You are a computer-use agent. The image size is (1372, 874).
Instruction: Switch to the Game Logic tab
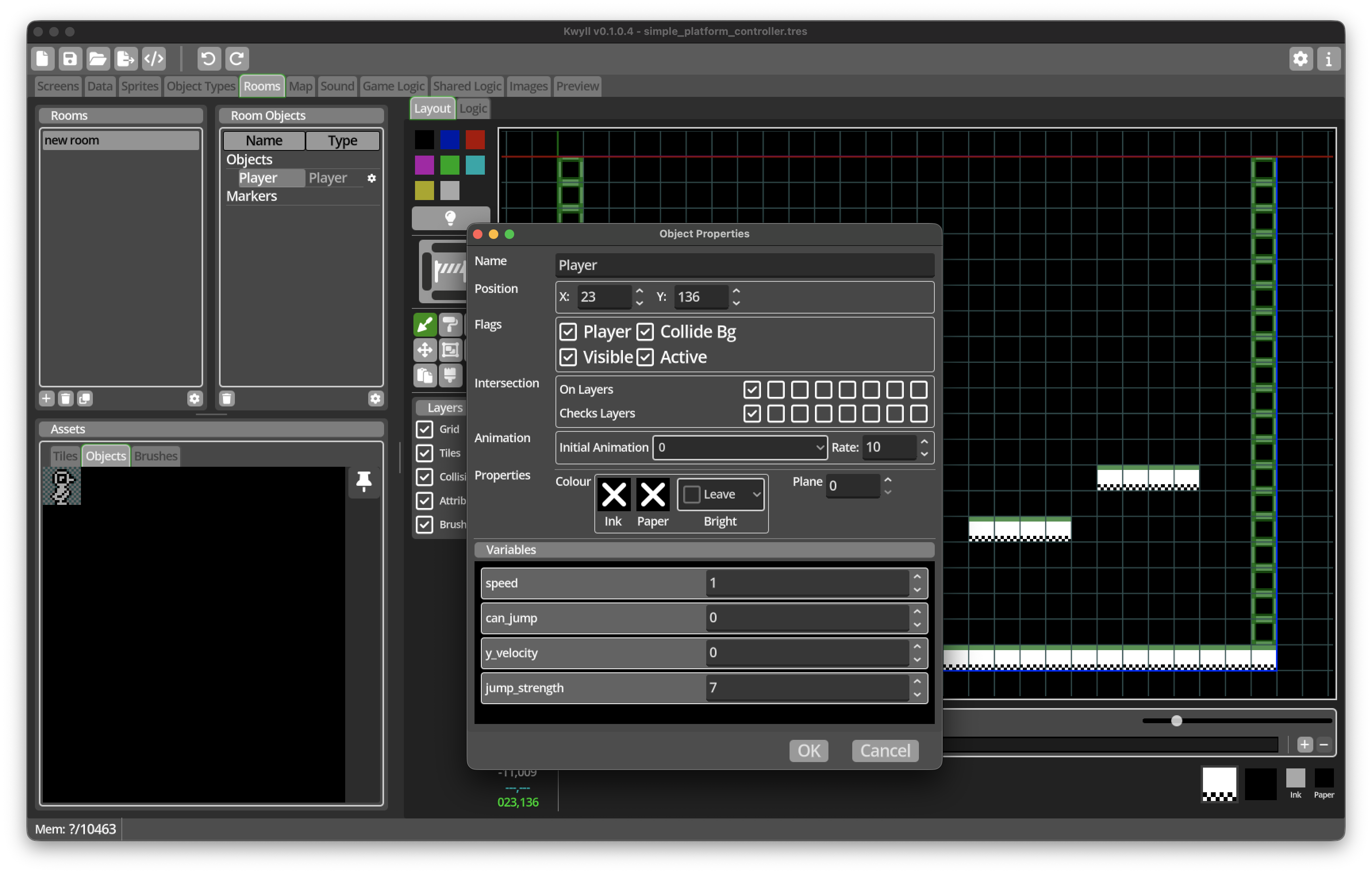pyautogui.click(x=393, y=86)
